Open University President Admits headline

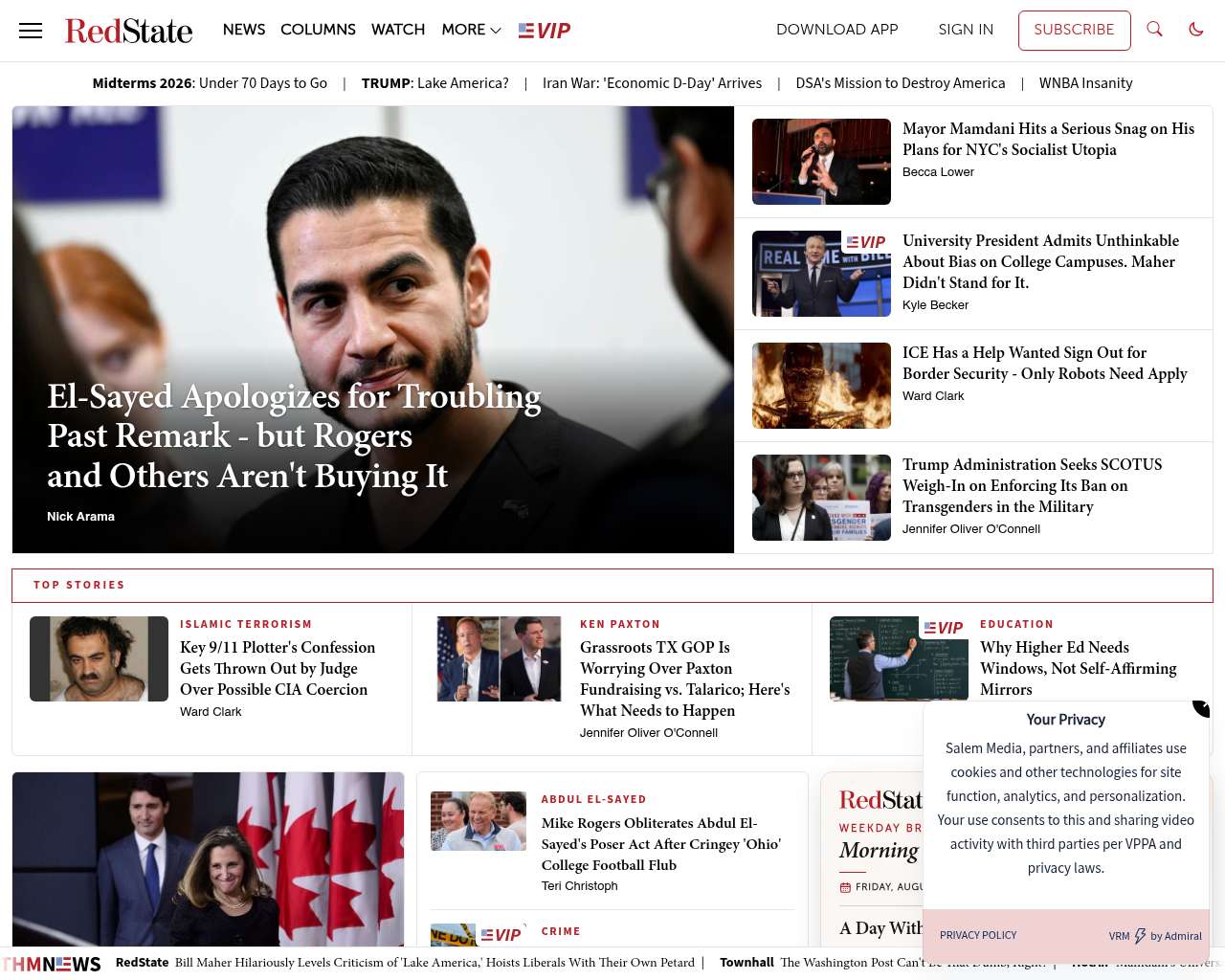[1040, 261]
